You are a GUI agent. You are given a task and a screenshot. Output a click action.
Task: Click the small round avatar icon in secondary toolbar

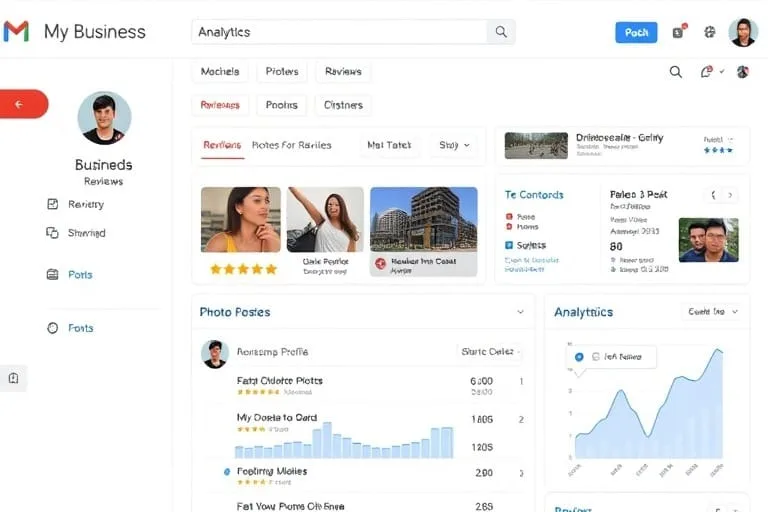[743, 72]
